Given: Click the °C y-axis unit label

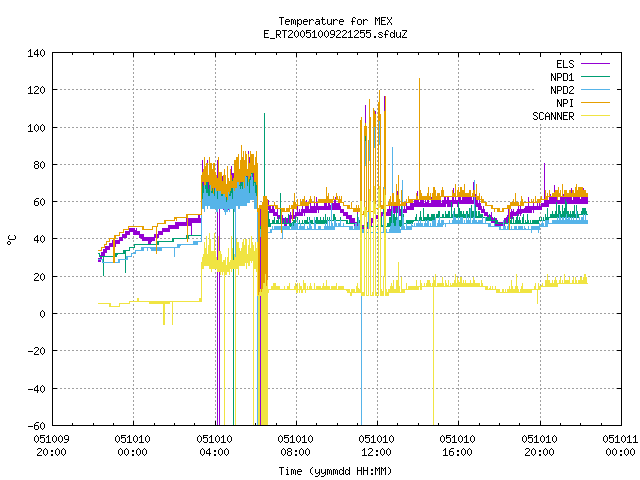Looking at the screenshot, I should (x=12, y=240).
